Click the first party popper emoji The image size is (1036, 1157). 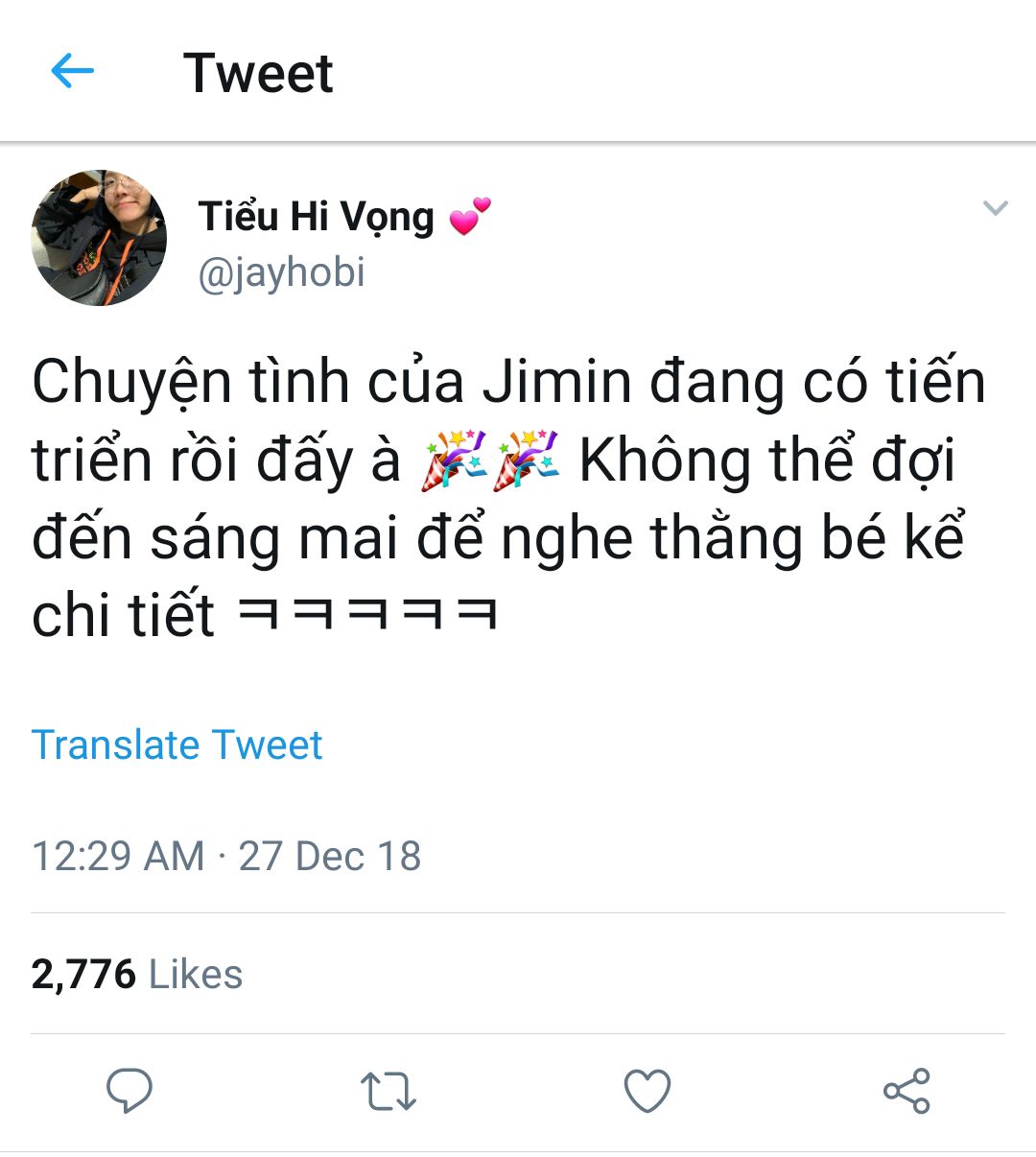tap(455, 460)
